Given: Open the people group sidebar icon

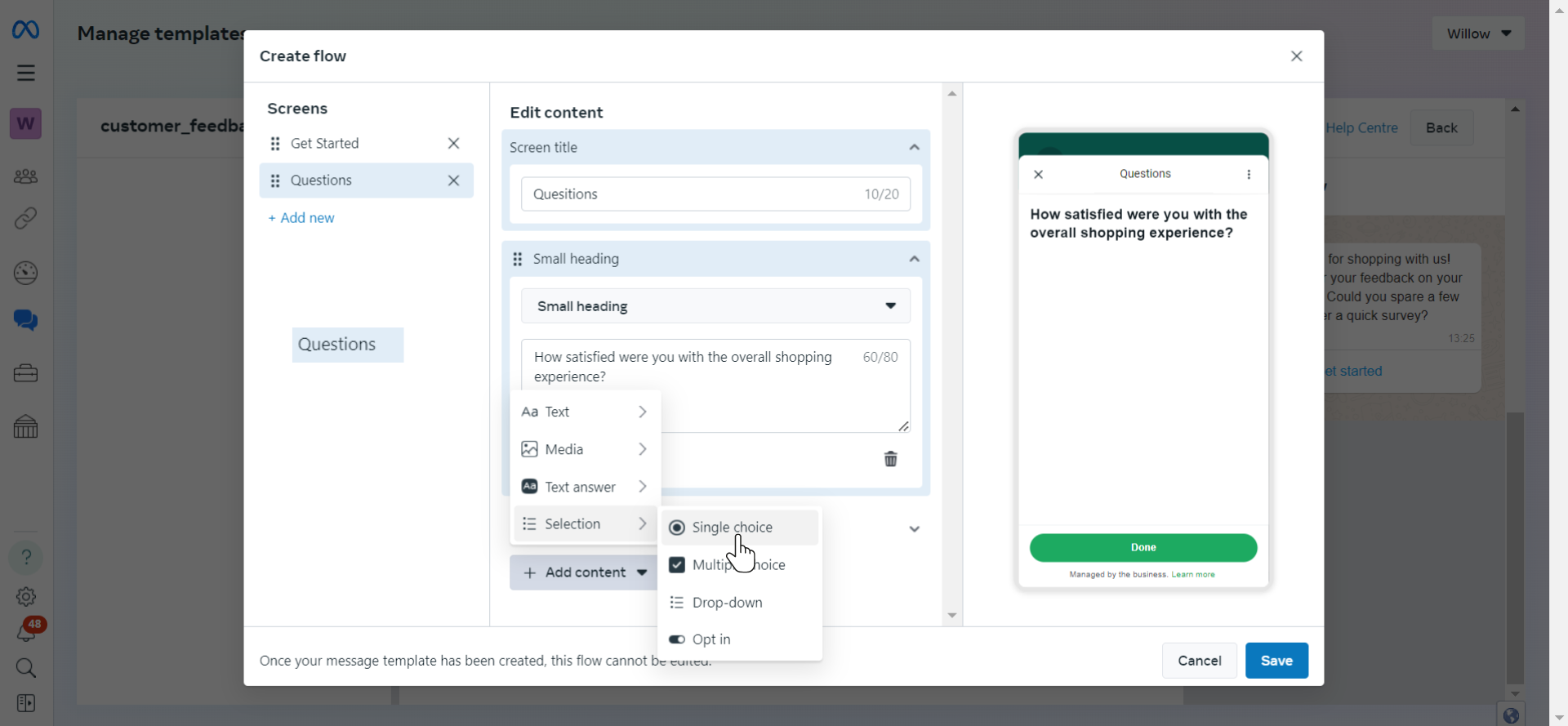Looking at the screenshot, I should coord(25,176).
